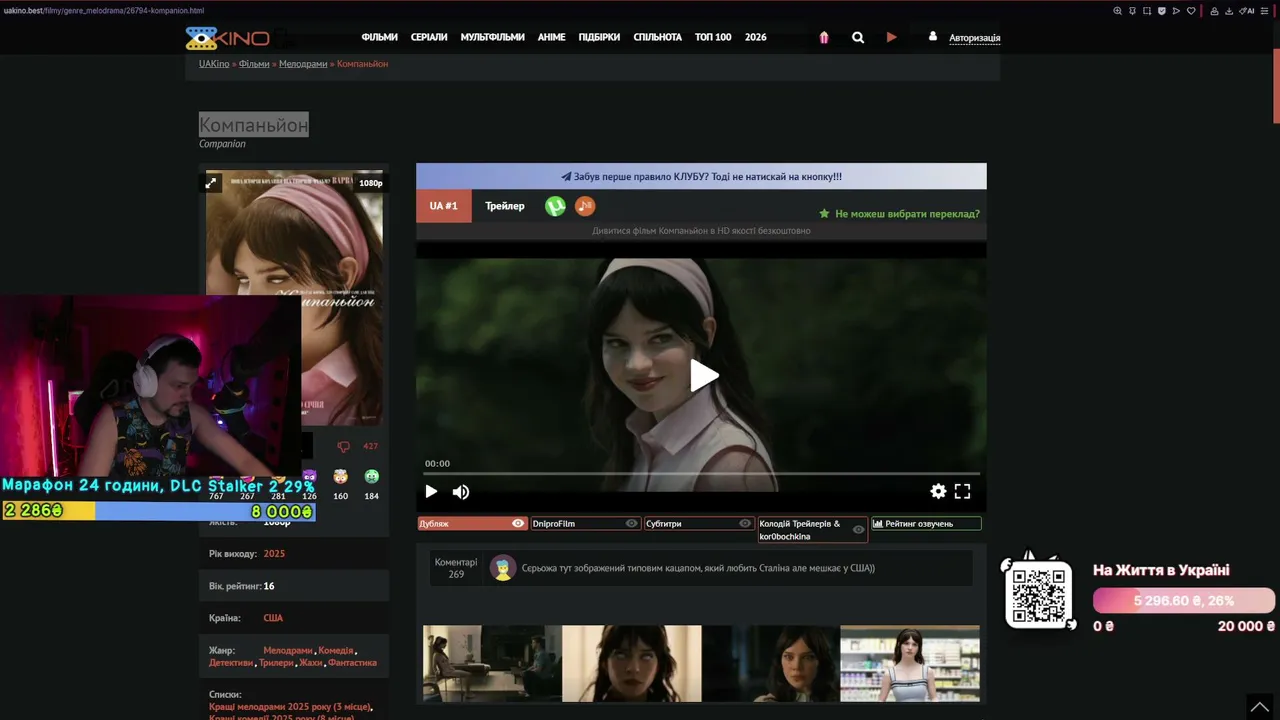Click the bottom-left play control

[432, 492]
